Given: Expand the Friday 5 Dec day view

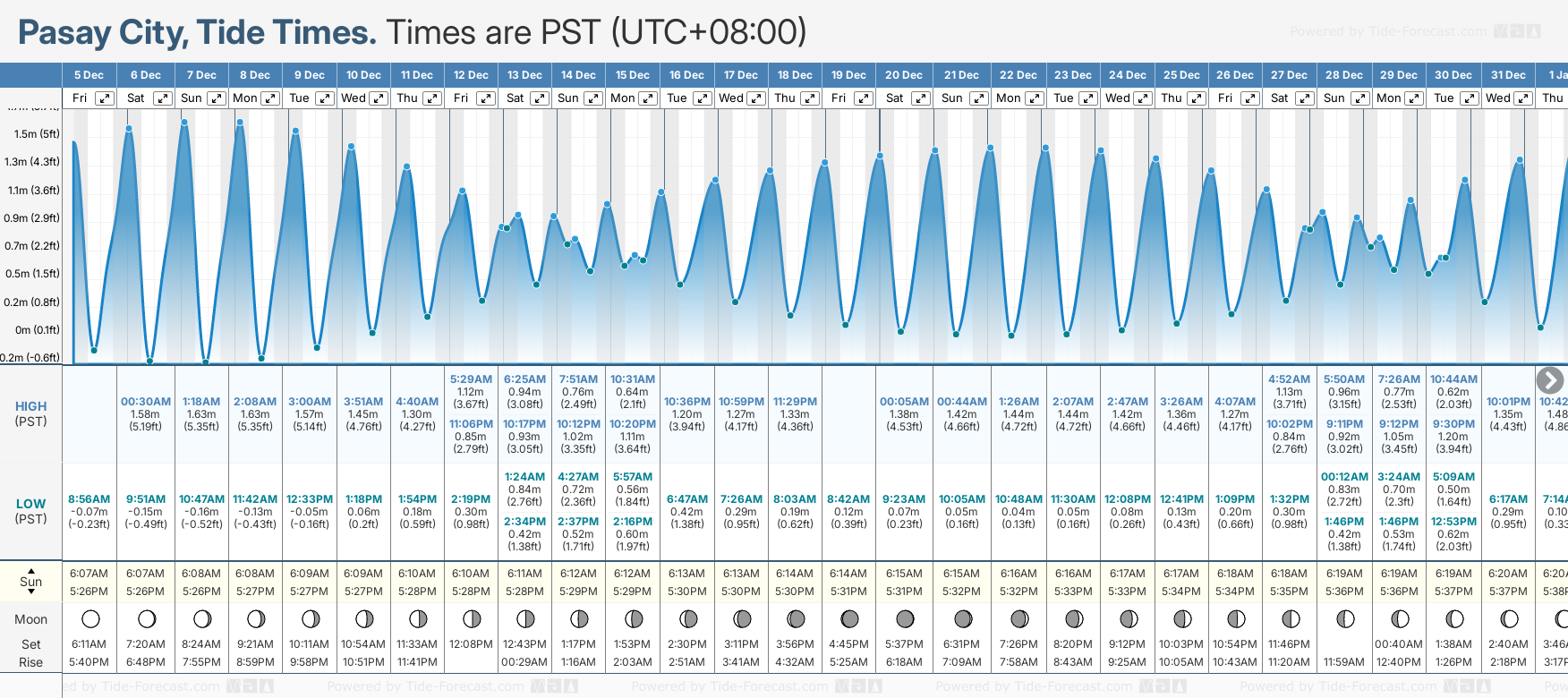Looking at the screenshot, I should pyautogui.click(x=105, y=98).
